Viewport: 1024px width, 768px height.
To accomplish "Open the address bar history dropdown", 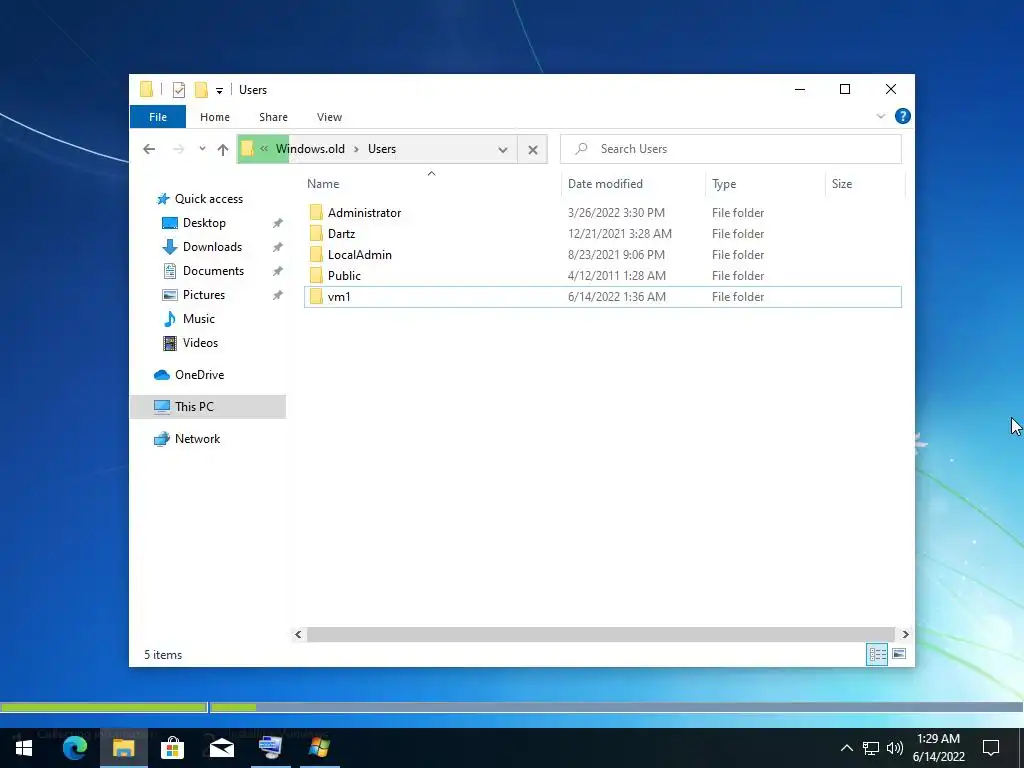I will coord(503,150).
